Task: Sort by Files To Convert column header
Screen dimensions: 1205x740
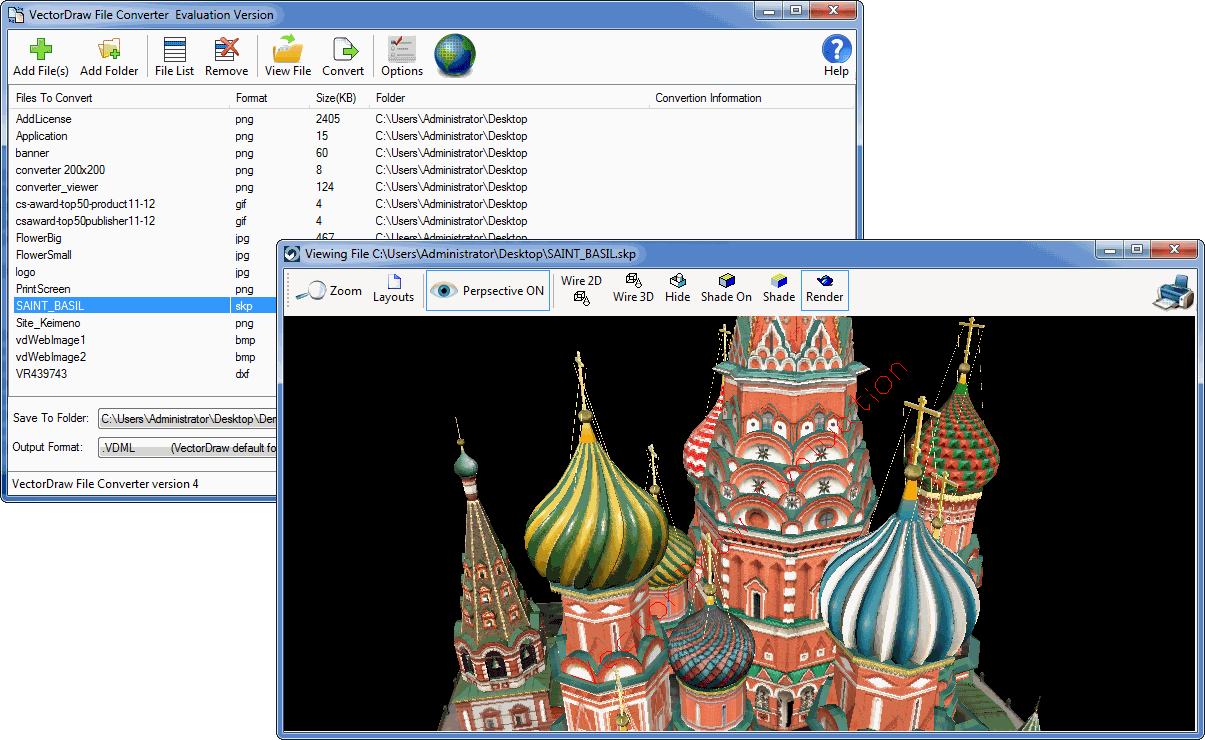Action: click(120, 98)
